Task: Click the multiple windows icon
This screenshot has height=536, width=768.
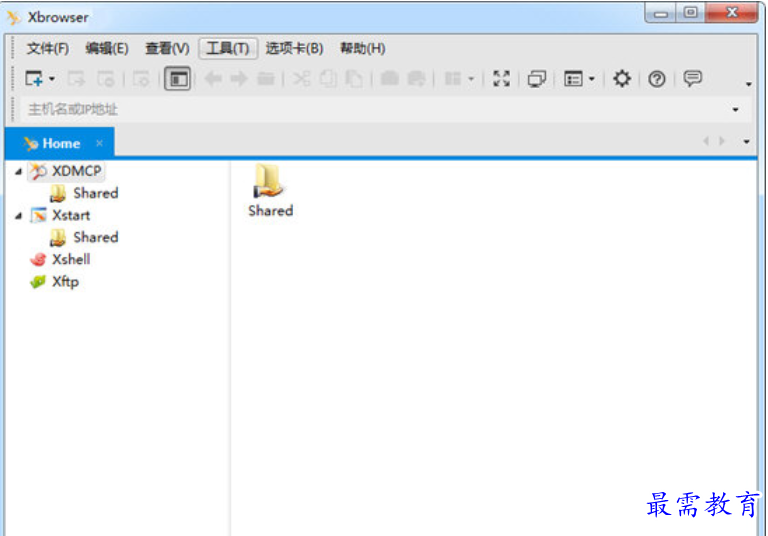Action: [536, 78]
